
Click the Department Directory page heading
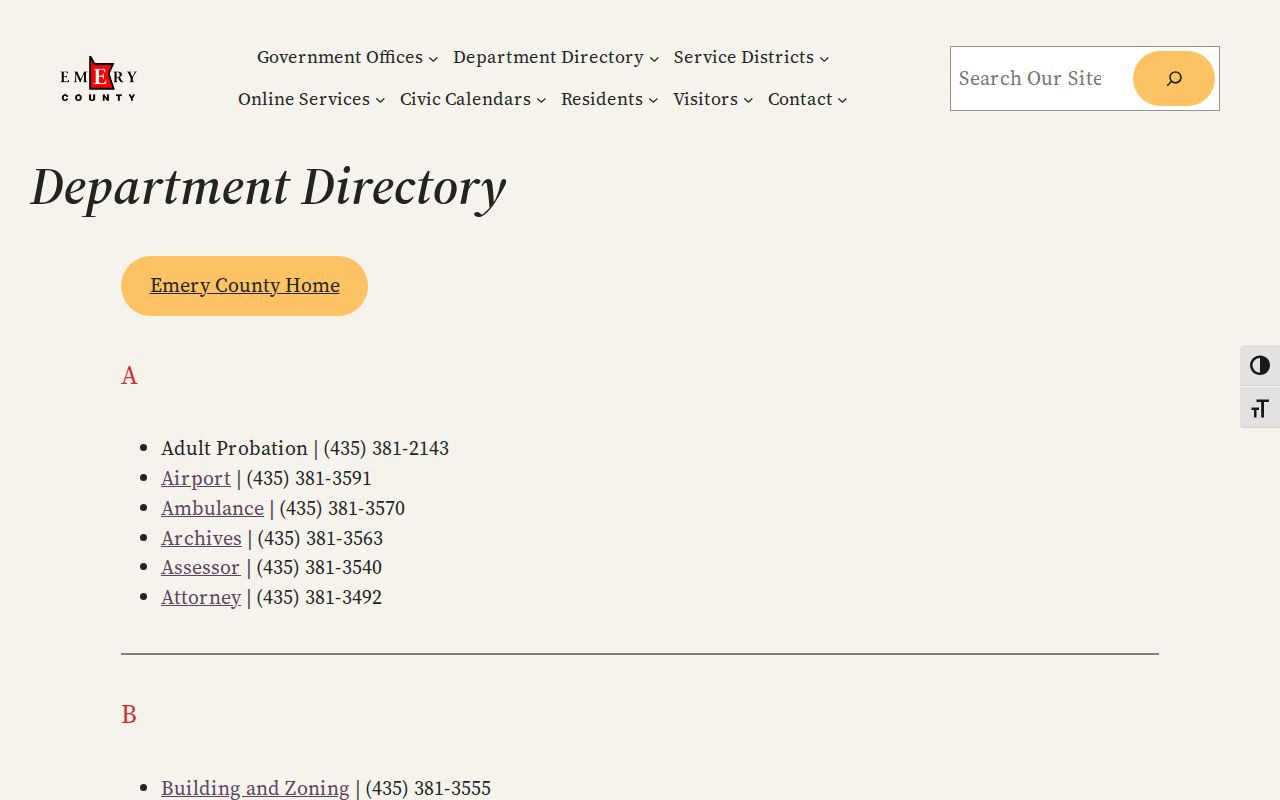[268, 187]
